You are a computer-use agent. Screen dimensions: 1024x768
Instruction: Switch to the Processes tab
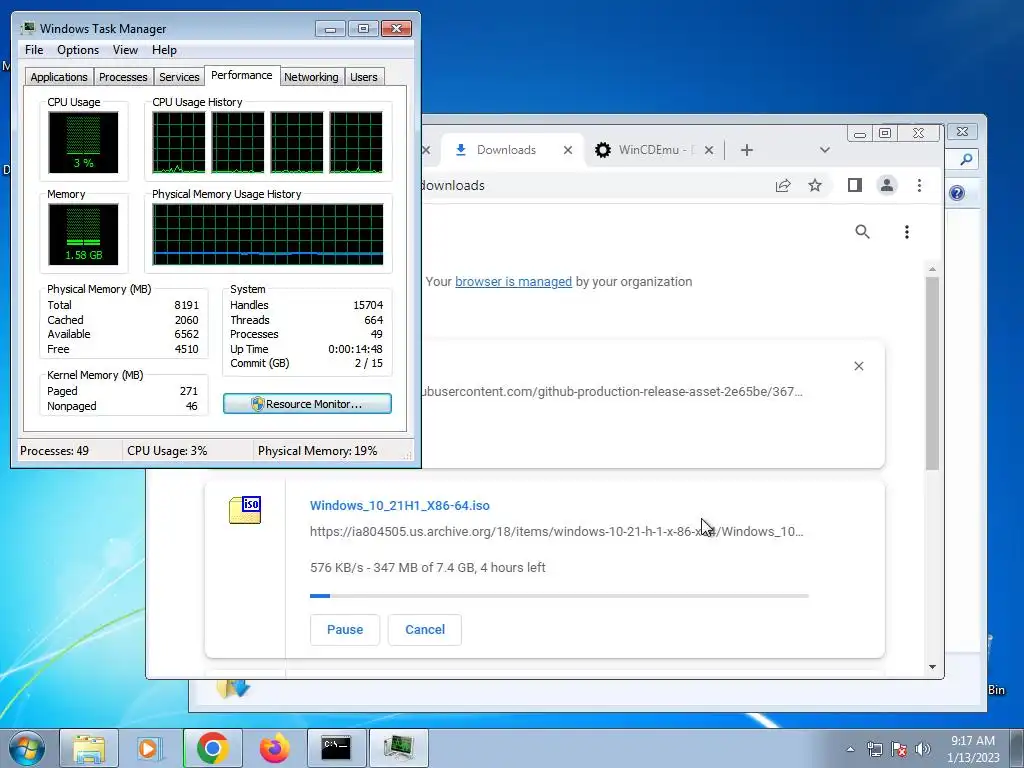point(123,77)
